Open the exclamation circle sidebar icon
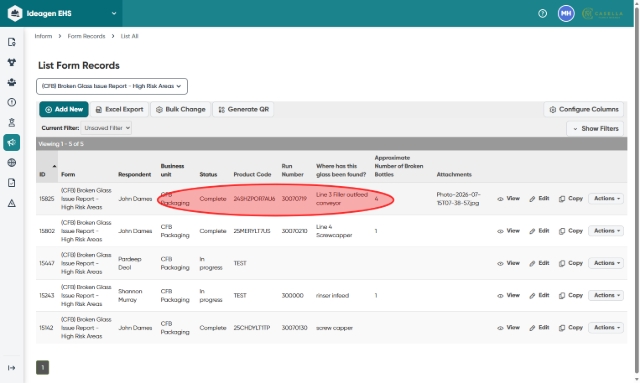This screenshot has width=640, height=383. pos(12,102)
